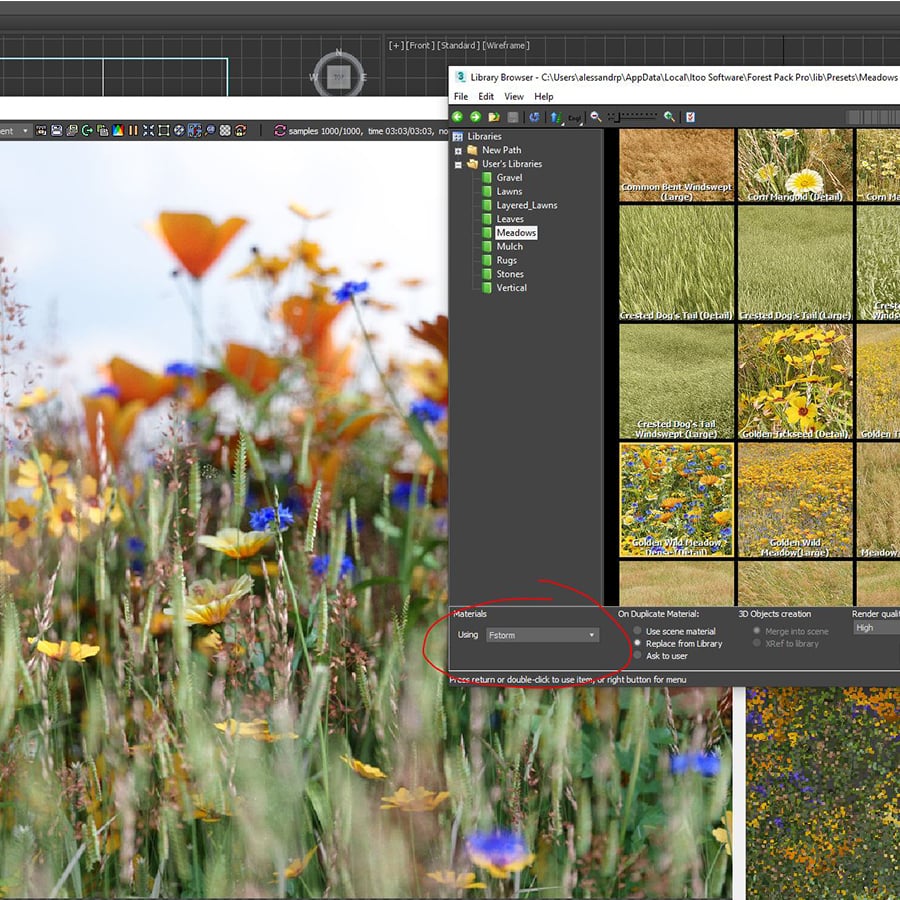This screenshot has width=900, height=900.
Task: Click the zoom in magnifier icon
Action: tap(669, 117)
